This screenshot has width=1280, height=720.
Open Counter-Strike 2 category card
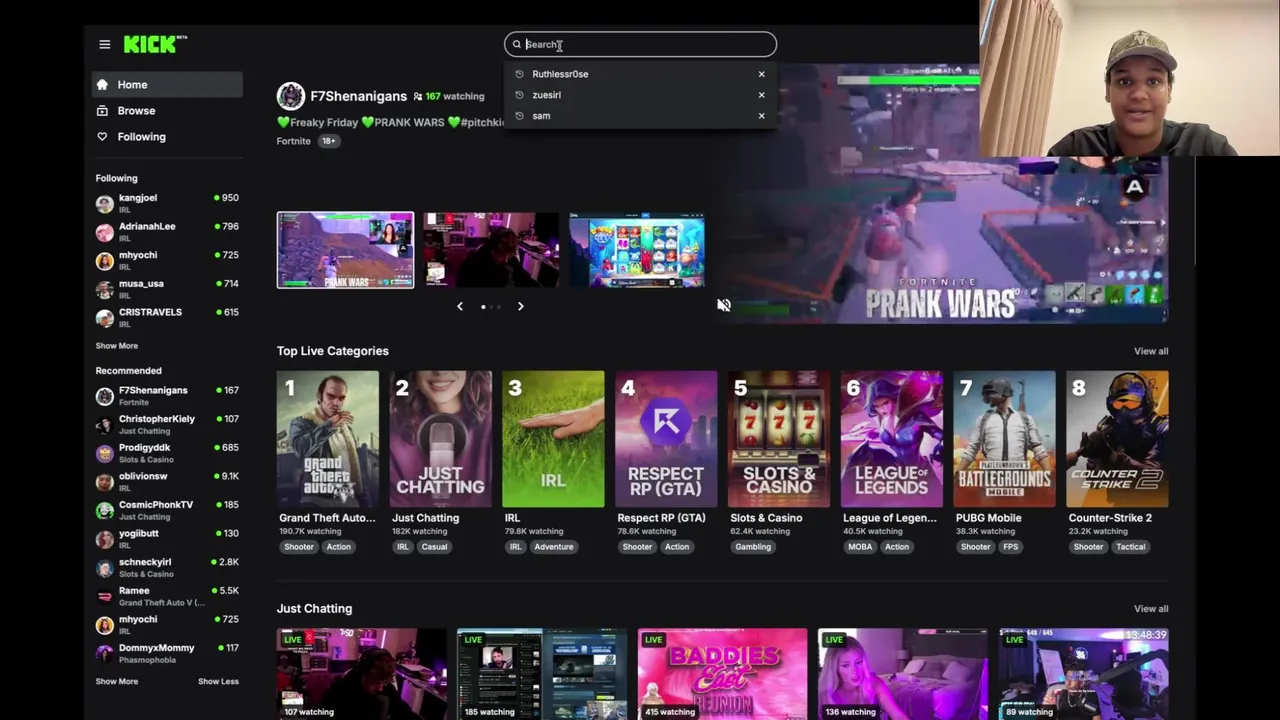(1117, 439)
